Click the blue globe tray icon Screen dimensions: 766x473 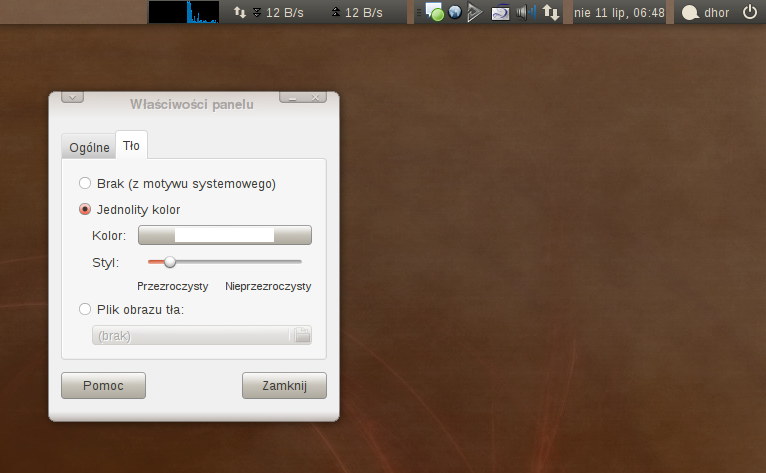click(x=455, y=12)
